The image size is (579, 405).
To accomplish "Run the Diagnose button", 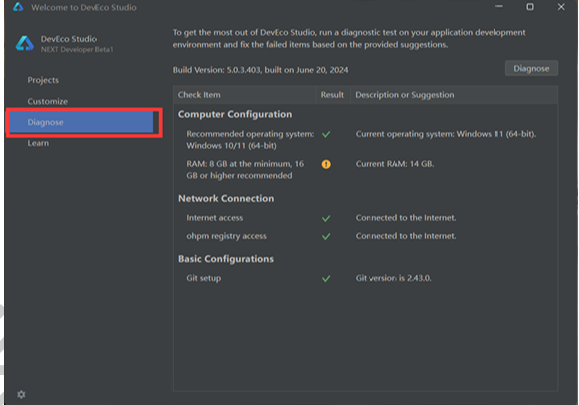I will tap(531, 68).
